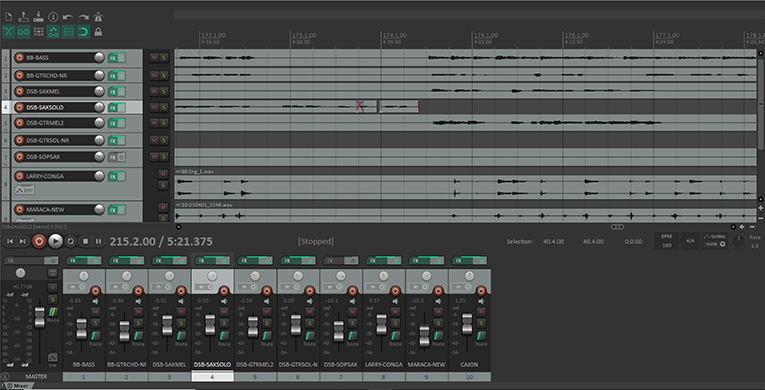Viewport: 765px width, 390px height.
Task: Open input 'in' dropdown on DSB-SAXSOLO mixer strip
Action: (x=204, y=287)
